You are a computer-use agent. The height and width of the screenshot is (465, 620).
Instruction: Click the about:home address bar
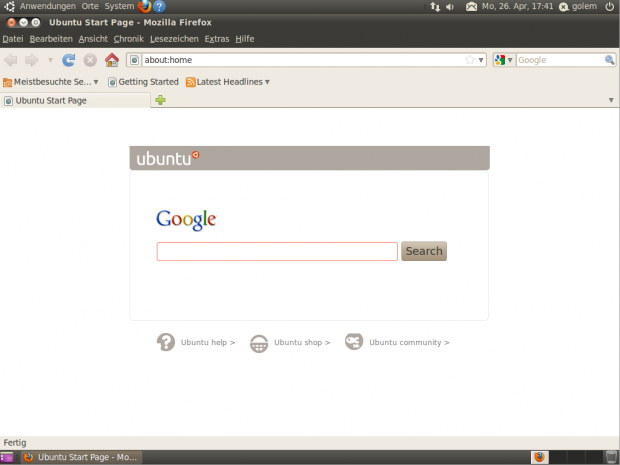[x=302, y=60]
